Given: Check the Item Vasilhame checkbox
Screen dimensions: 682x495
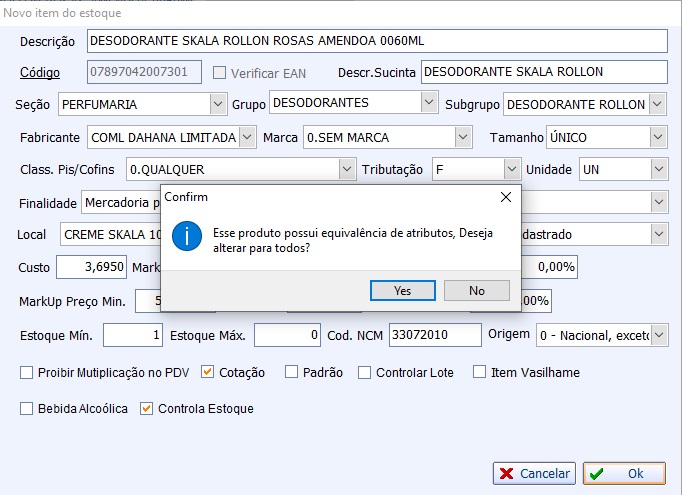Looking at the screenshot, I should tap(479, 372).
